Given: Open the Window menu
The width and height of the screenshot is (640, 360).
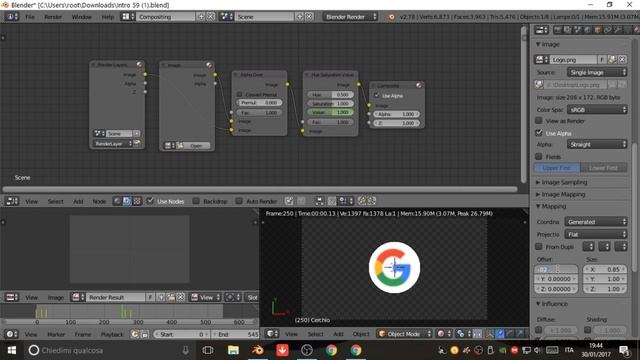Looking at the screenshot, I should [82, 17].
